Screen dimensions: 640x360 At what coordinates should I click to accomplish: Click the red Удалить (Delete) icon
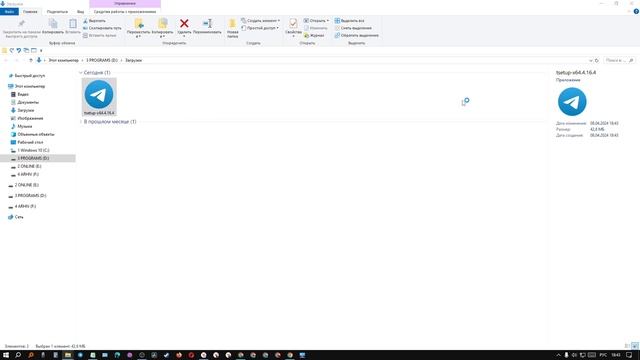184,24
